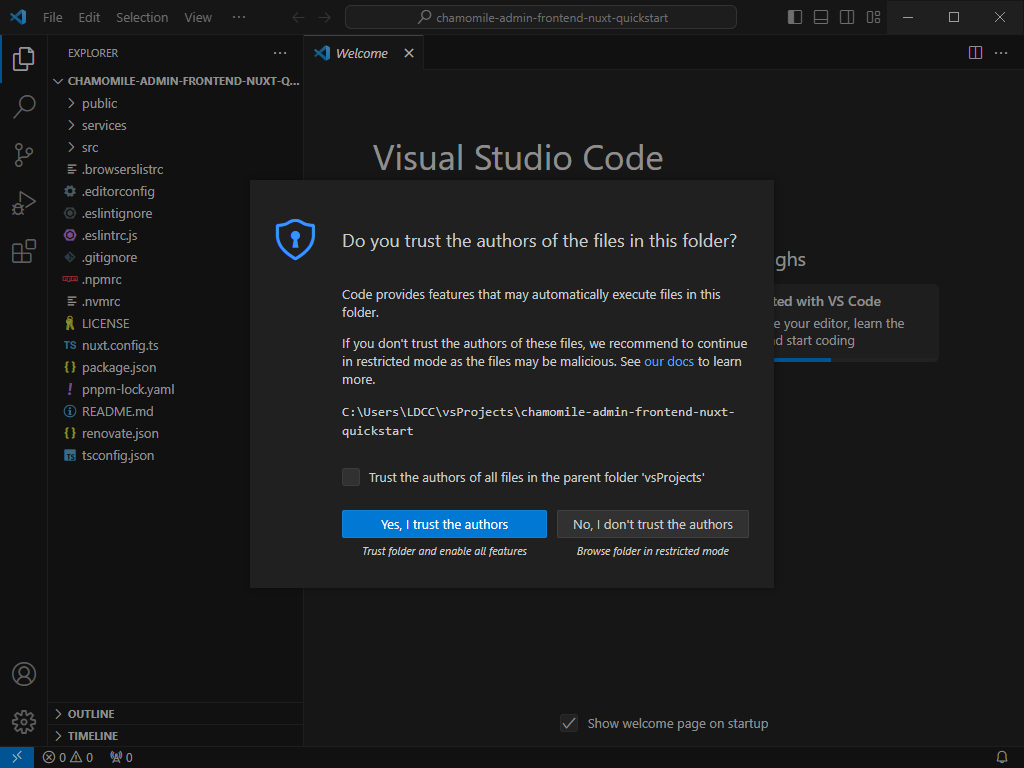Open the Edit menu
Viewport: 1024px width, 768px height.
click(89, 18)
